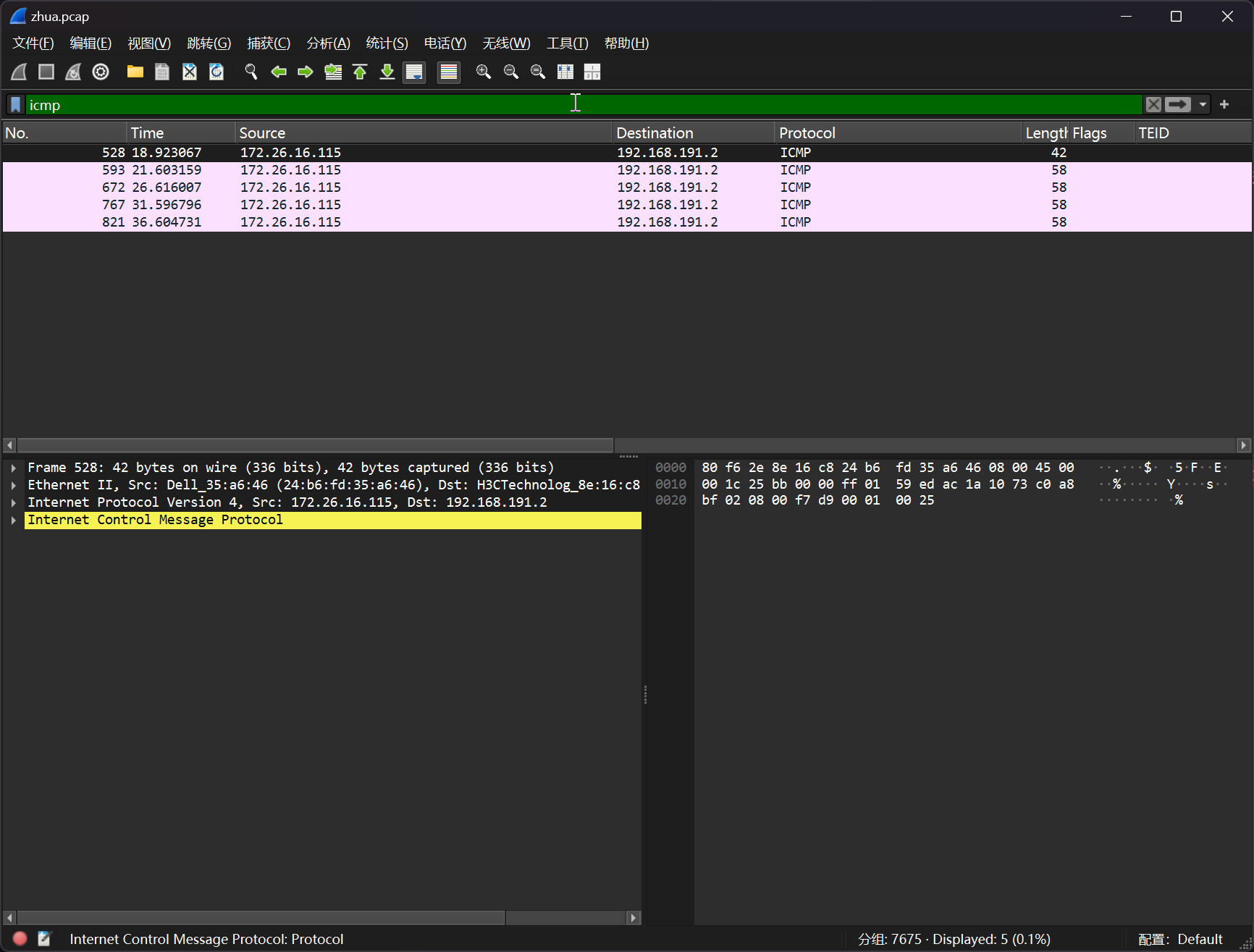Image resolution: width=1254 pixels, height=952 pixels.
Task: Click packet details scroll right arrow
Action: coord(634,917)
